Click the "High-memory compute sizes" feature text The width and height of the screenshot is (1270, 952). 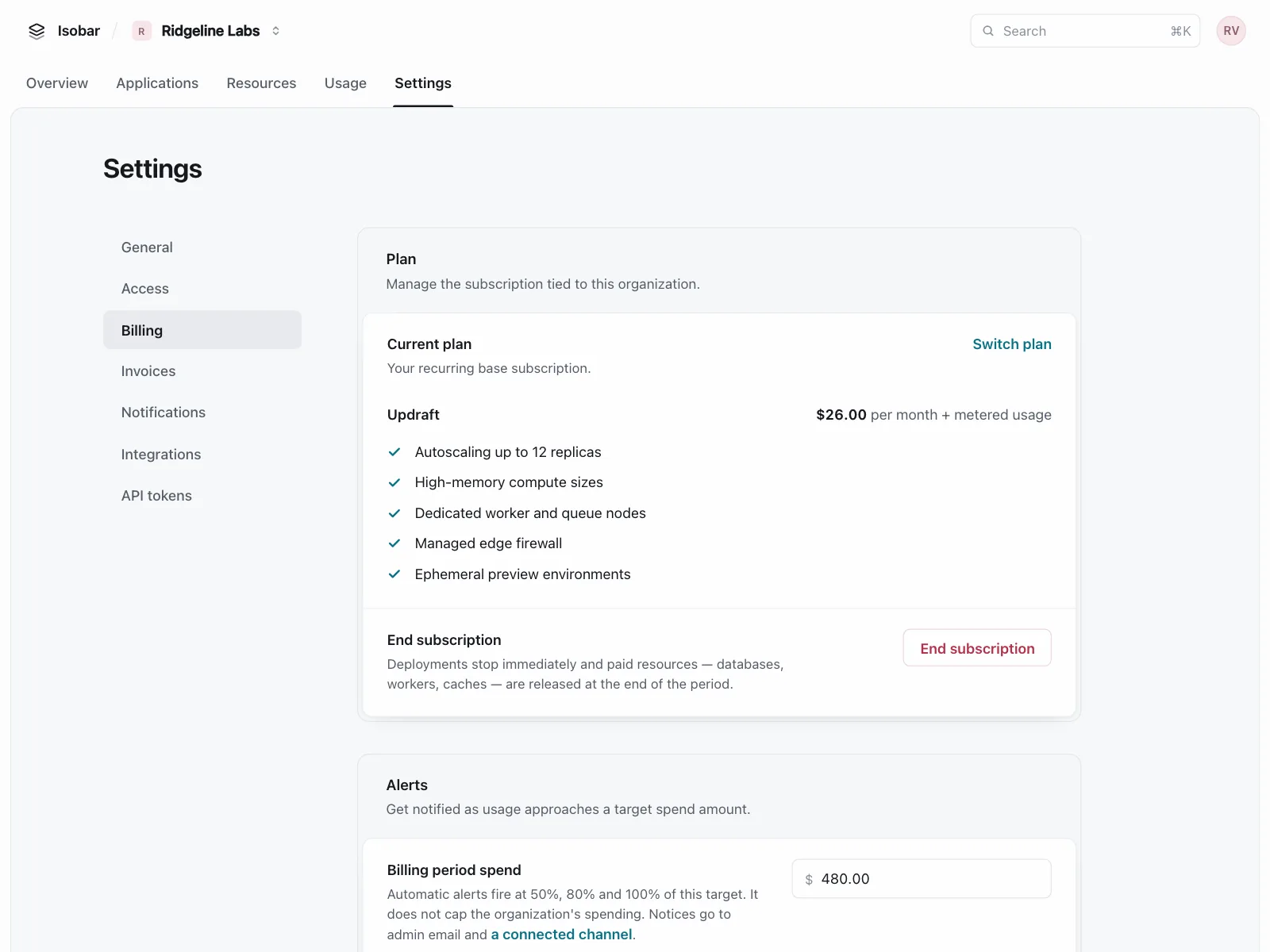pos(509,482)
